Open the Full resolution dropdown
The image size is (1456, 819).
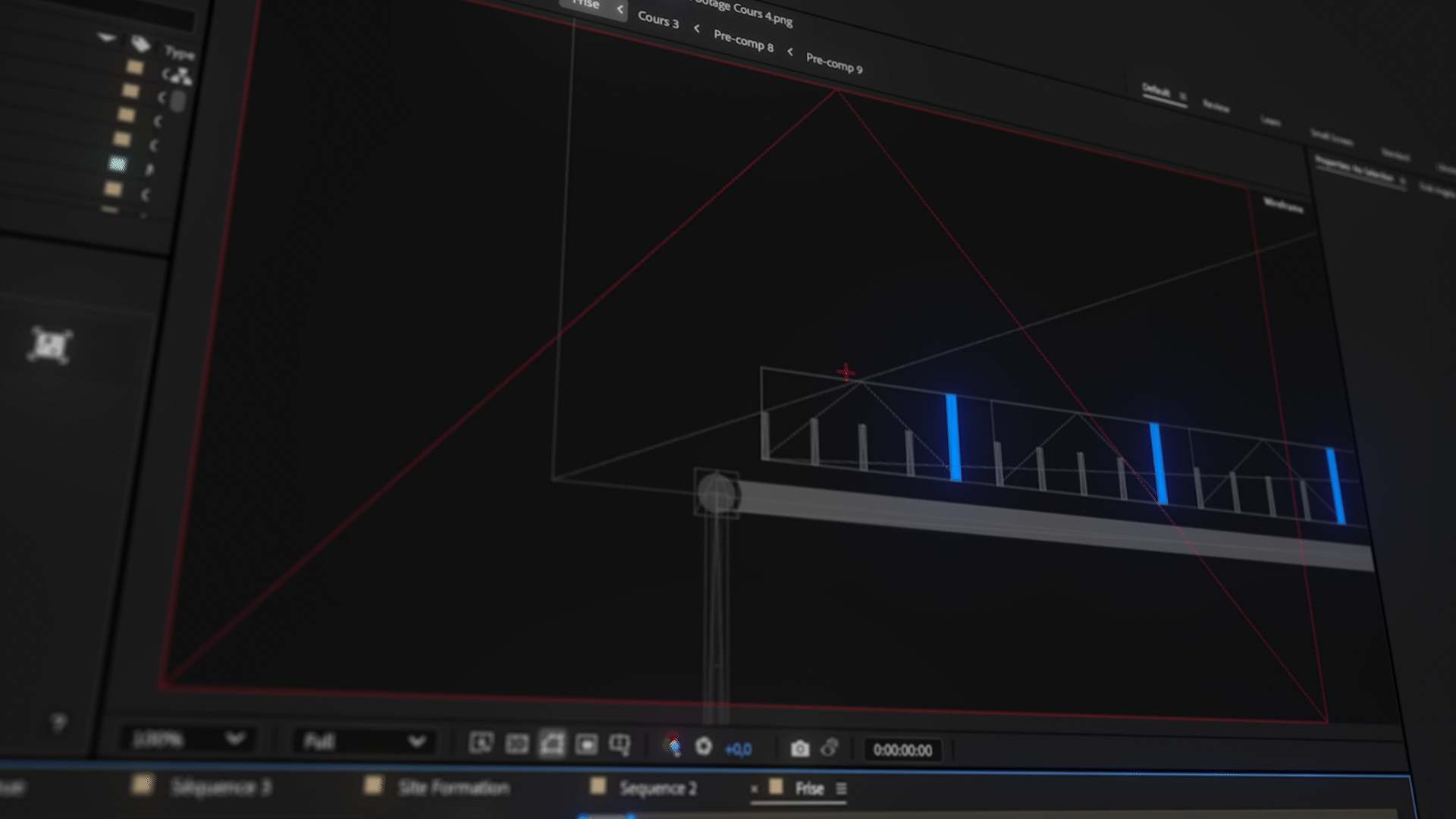click(364, 741)
